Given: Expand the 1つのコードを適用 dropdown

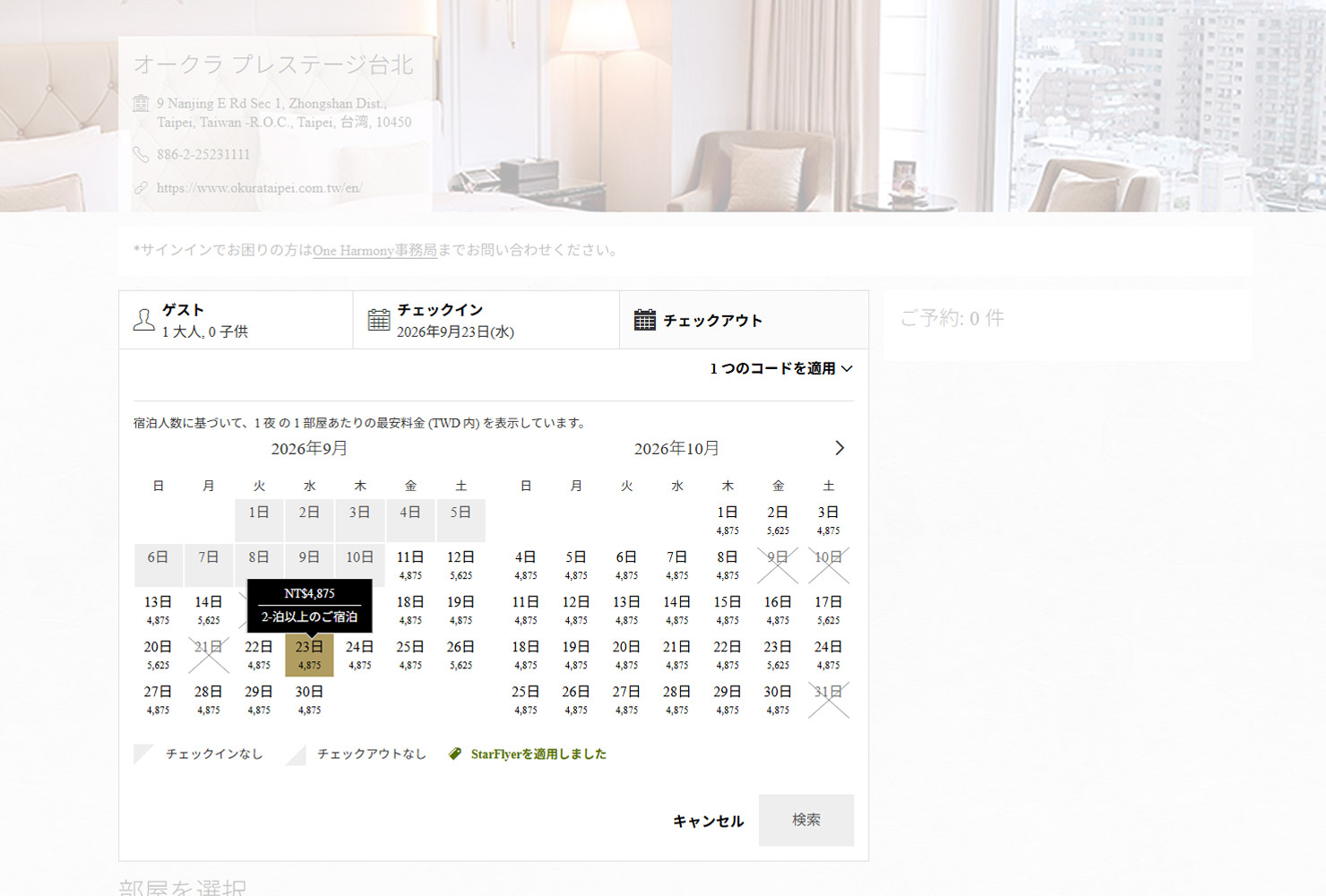Looking at the screenshot, I should tap(780, 368).
